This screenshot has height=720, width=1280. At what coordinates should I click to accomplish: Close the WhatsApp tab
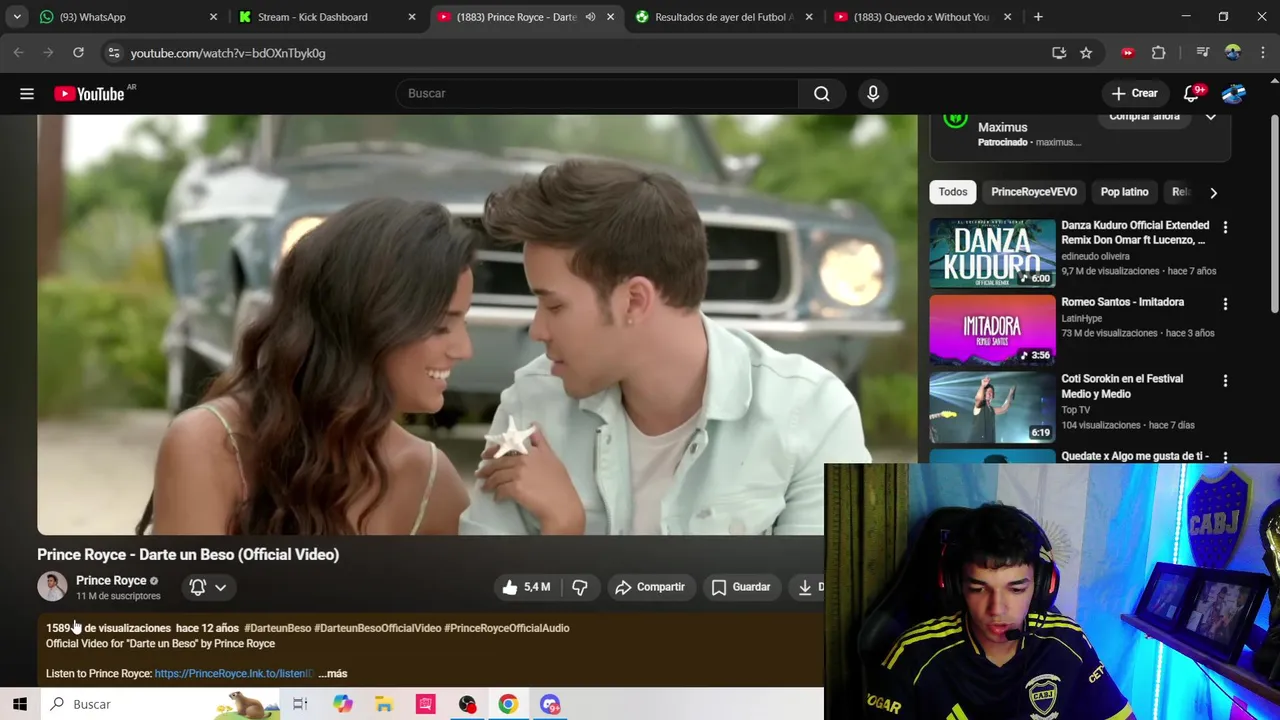click(213, 17)
